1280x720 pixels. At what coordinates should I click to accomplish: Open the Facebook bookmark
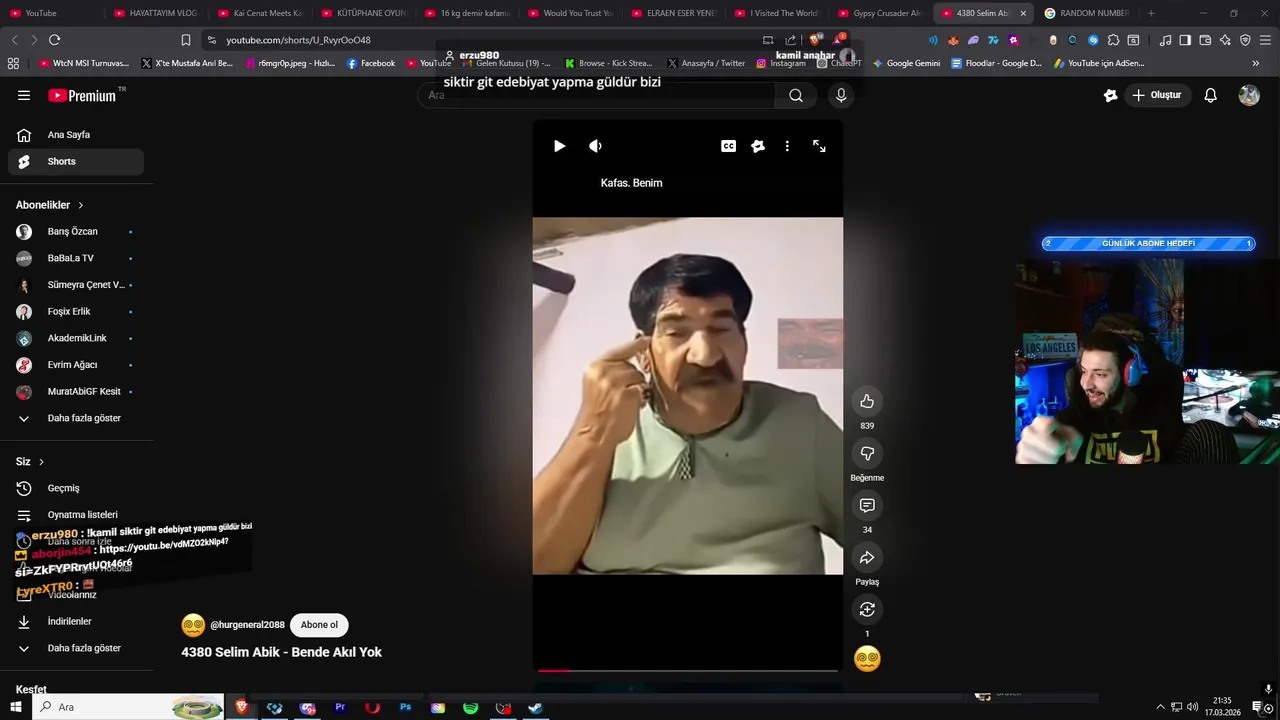370,63
